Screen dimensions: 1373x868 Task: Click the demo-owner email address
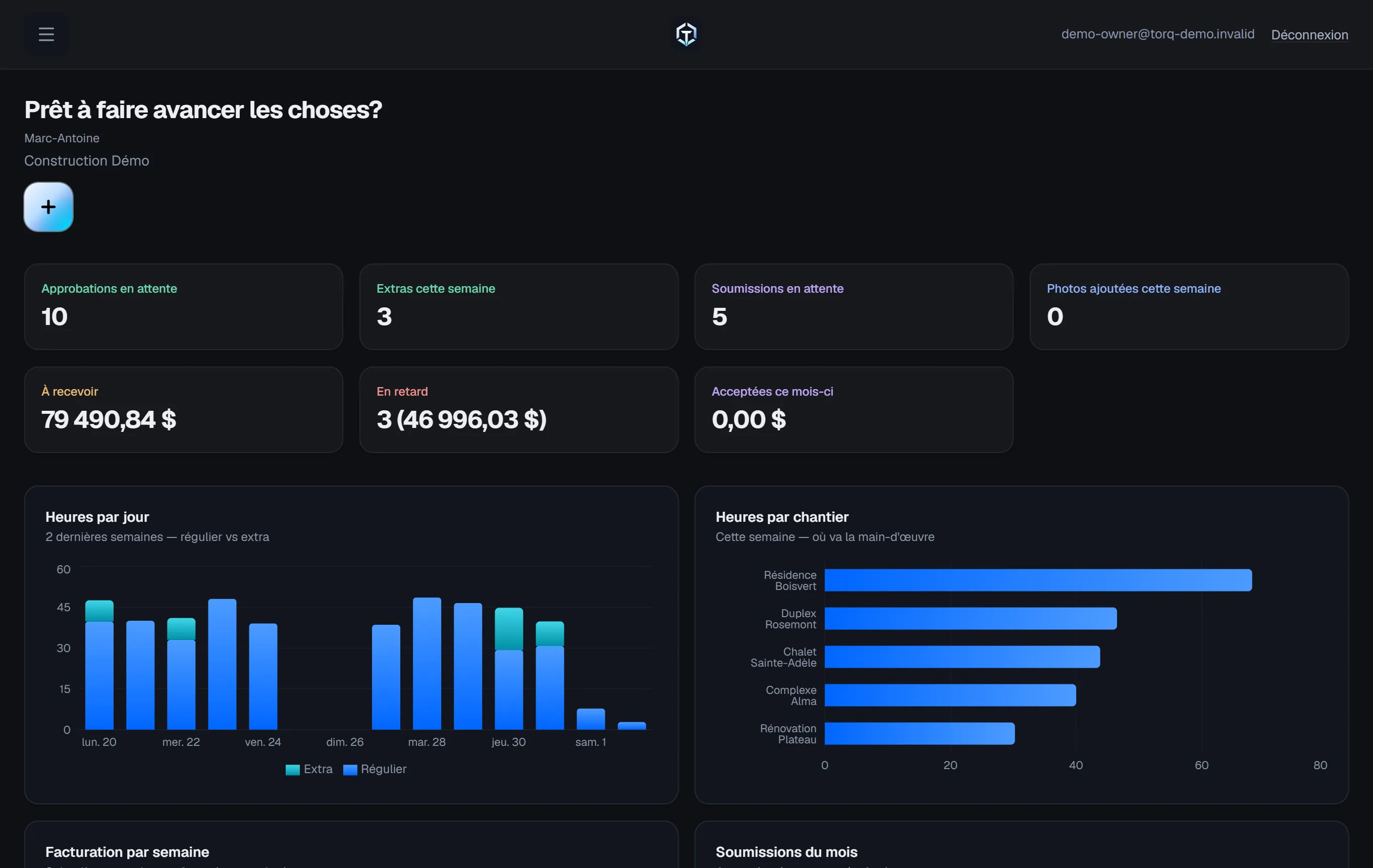click(x=1157, y=34)
